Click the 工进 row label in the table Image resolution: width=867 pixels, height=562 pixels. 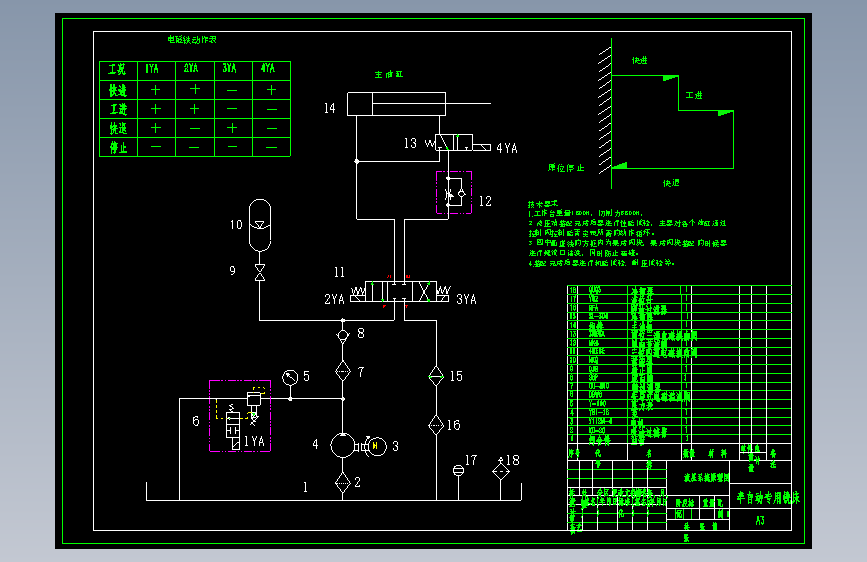118,109
